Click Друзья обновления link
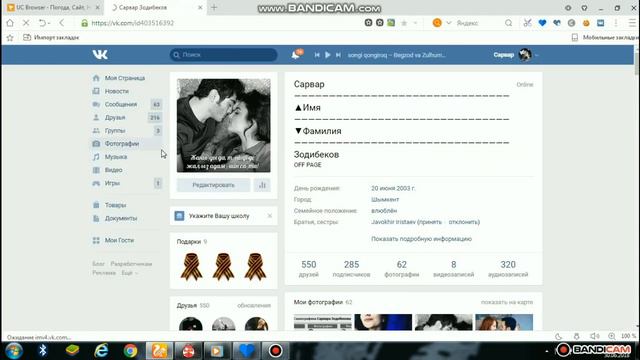Viewport: 640px width, 360px height. [254, 305]
